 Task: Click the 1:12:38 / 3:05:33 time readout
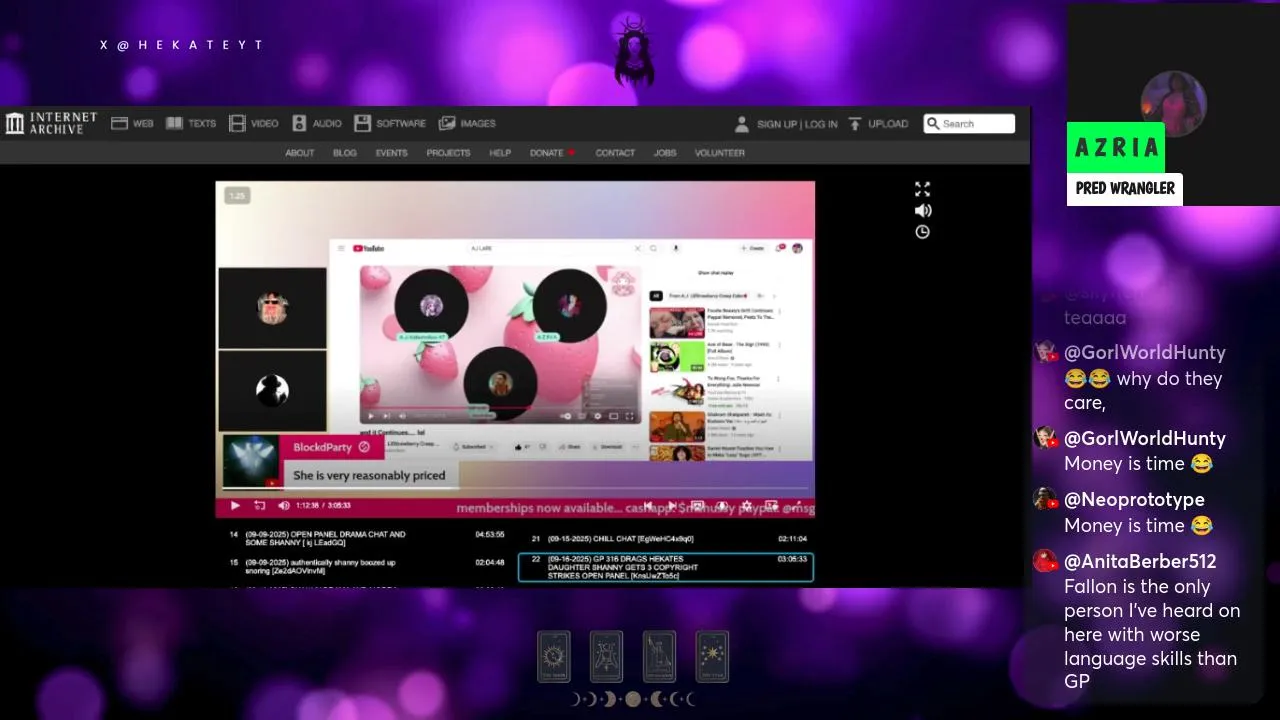click(323, 506)
